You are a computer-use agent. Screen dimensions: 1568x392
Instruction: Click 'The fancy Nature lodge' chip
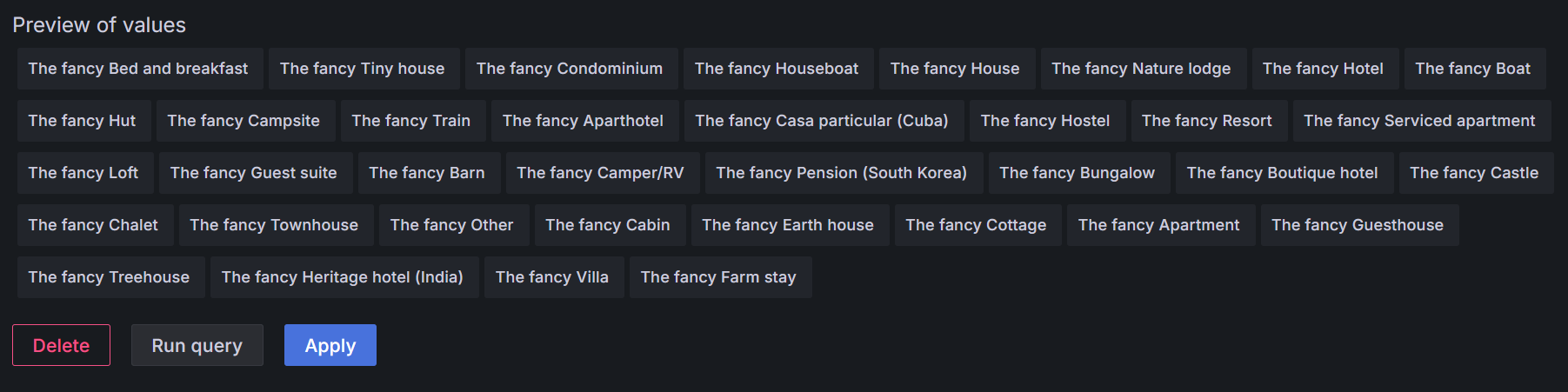[x=1140, y=69]
